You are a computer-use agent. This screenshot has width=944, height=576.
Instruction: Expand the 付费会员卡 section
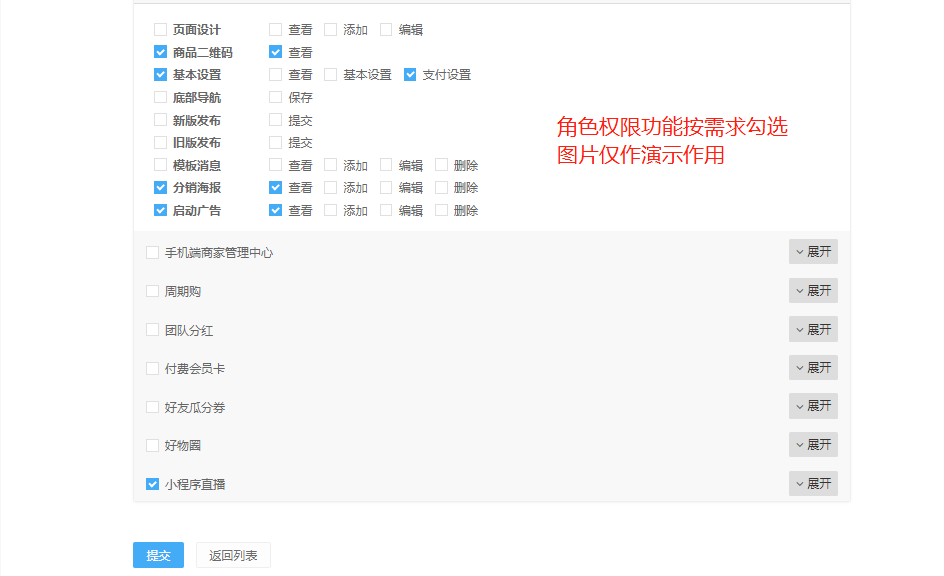(x=813, y=367)
